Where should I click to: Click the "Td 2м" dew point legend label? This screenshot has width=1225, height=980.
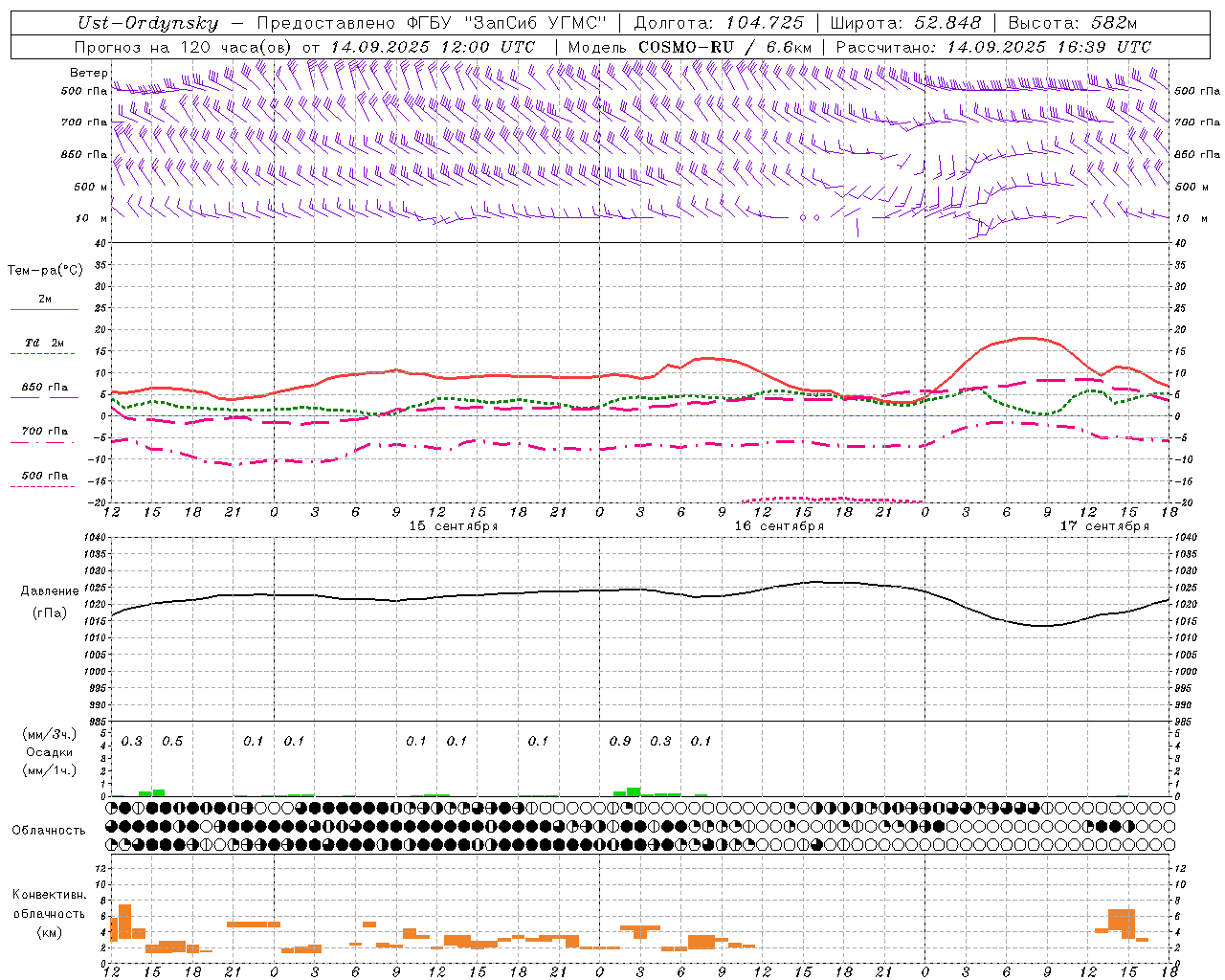click(x=44, y=343)
